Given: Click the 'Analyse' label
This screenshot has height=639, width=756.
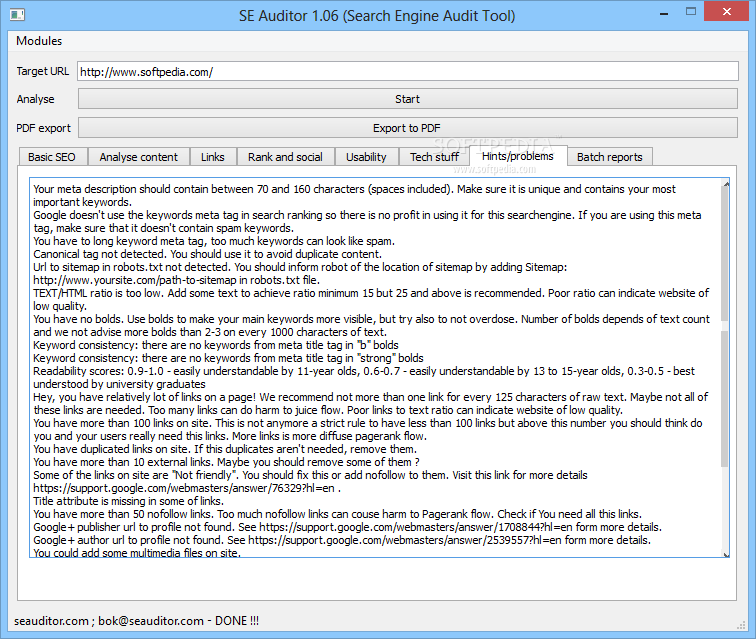Looking at the screenshot, I should click(x=35, y=99).
